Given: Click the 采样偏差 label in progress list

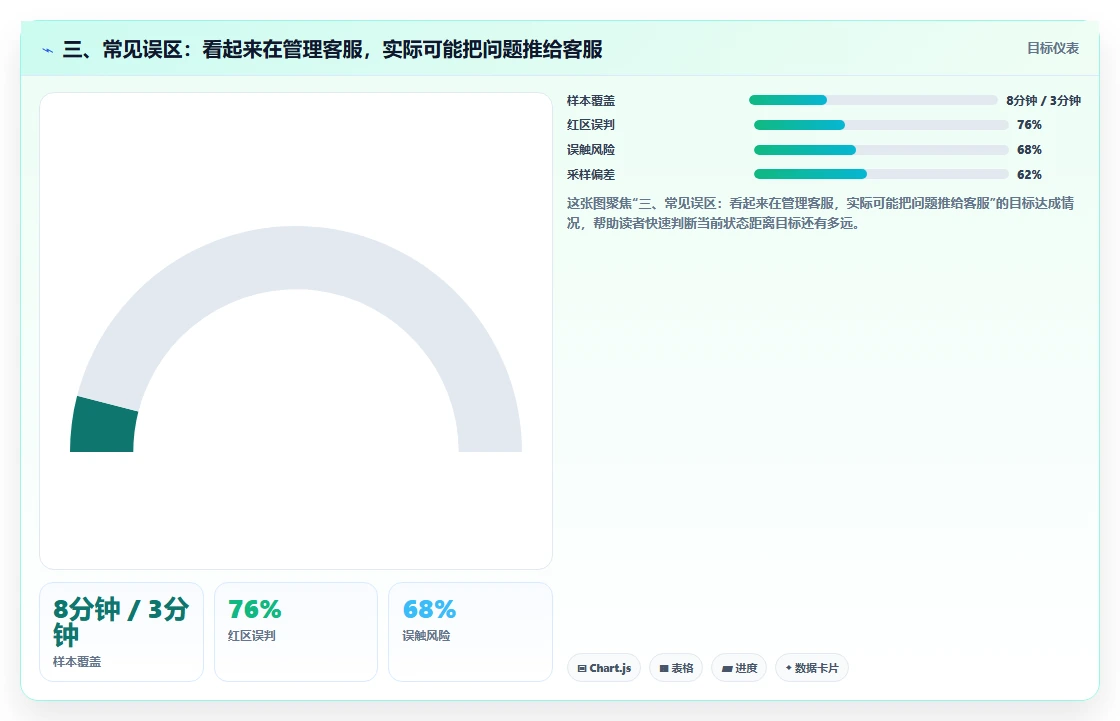Looking at the screenshot, I should pyautogui.click(x=591, y=174).
